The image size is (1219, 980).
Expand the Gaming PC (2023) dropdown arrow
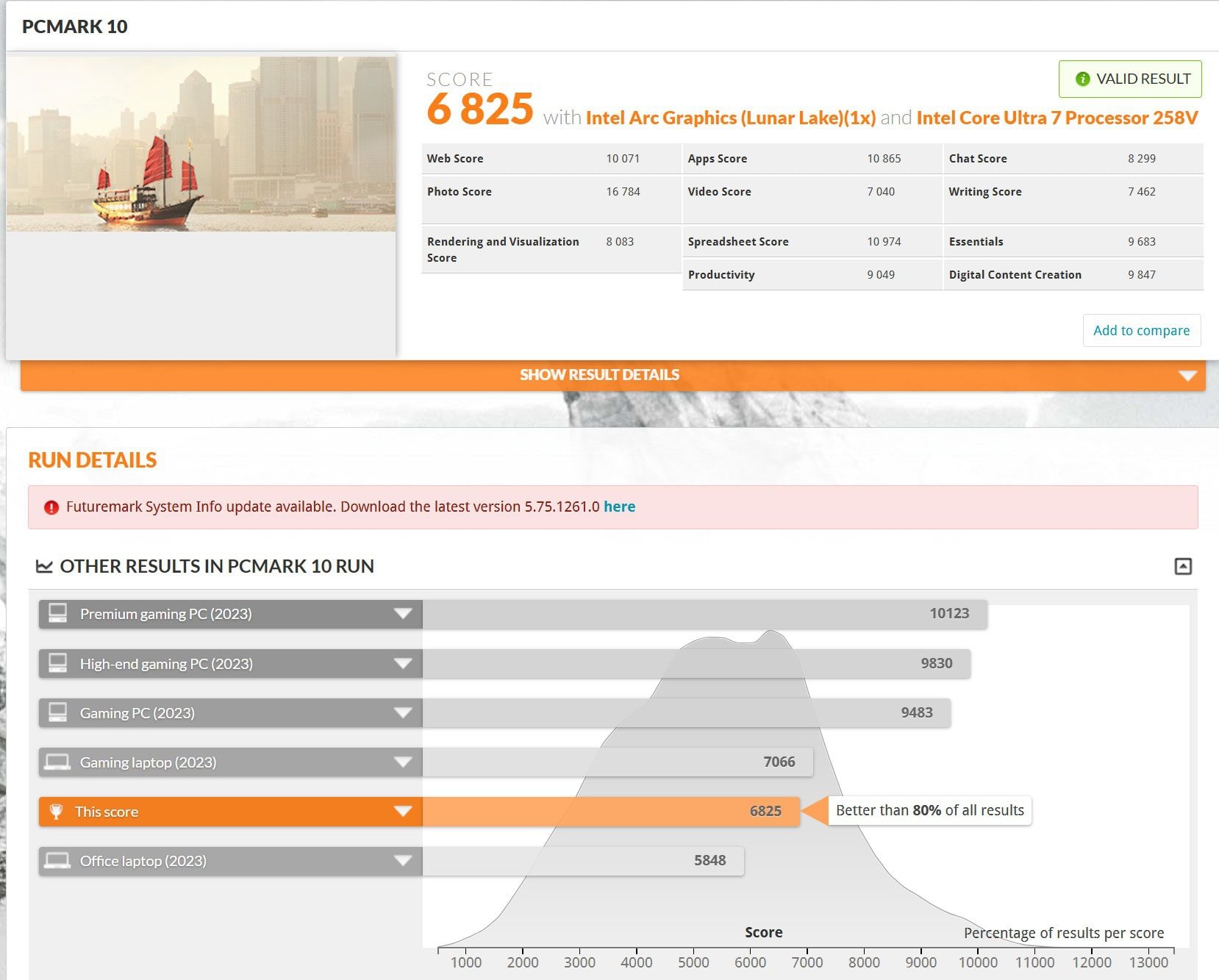(402, 712)
